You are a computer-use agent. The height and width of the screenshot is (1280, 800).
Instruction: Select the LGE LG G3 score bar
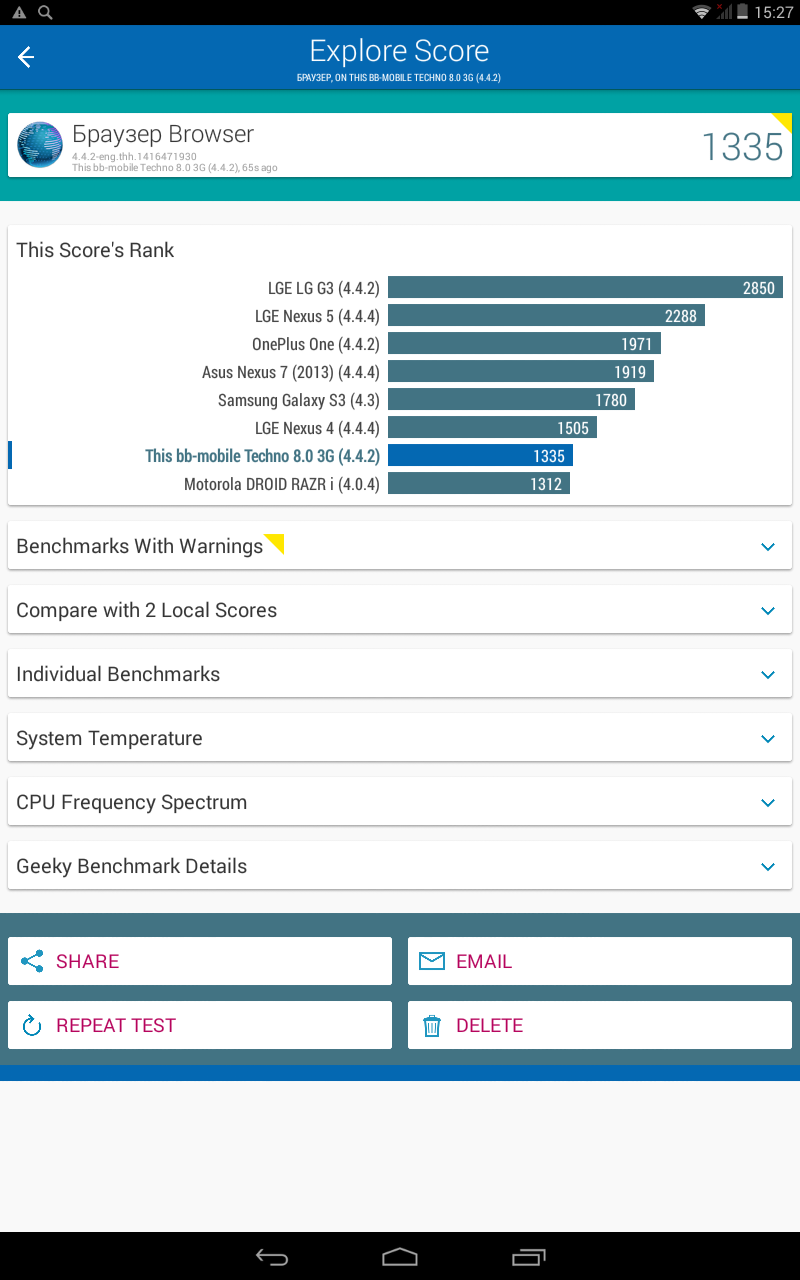coord(585,288)
